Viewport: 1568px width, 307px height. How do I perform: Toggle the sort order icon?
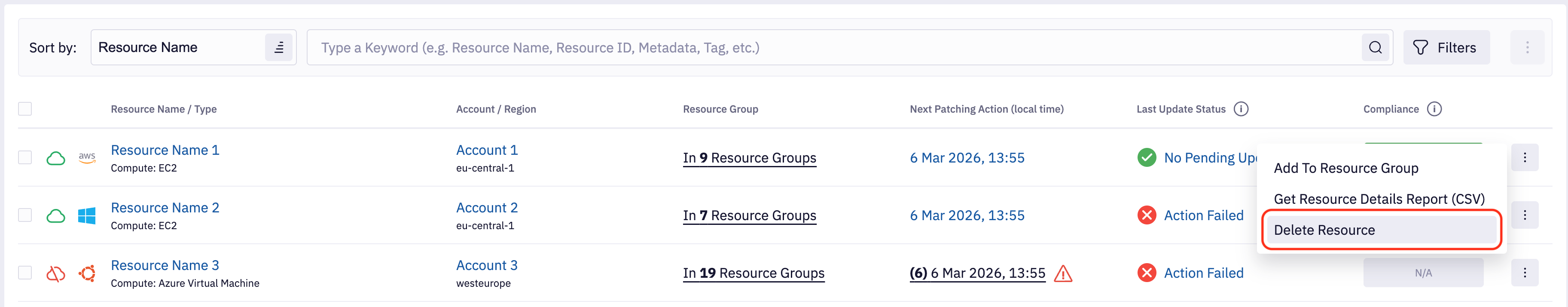[x=279, y=47]
